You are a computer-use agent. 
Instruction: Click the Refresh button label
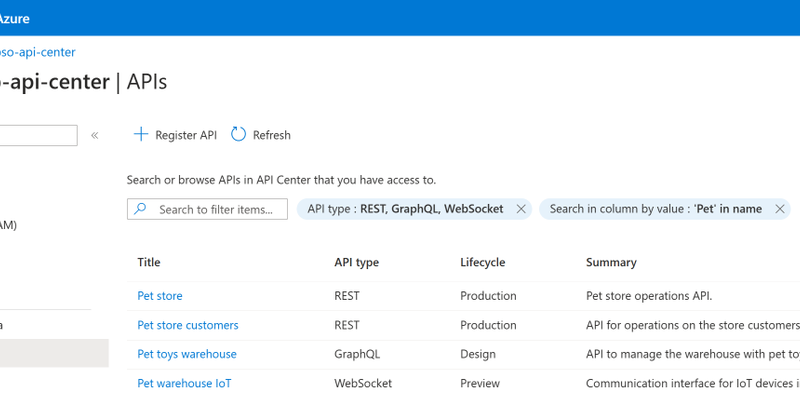tap(271, 135)
